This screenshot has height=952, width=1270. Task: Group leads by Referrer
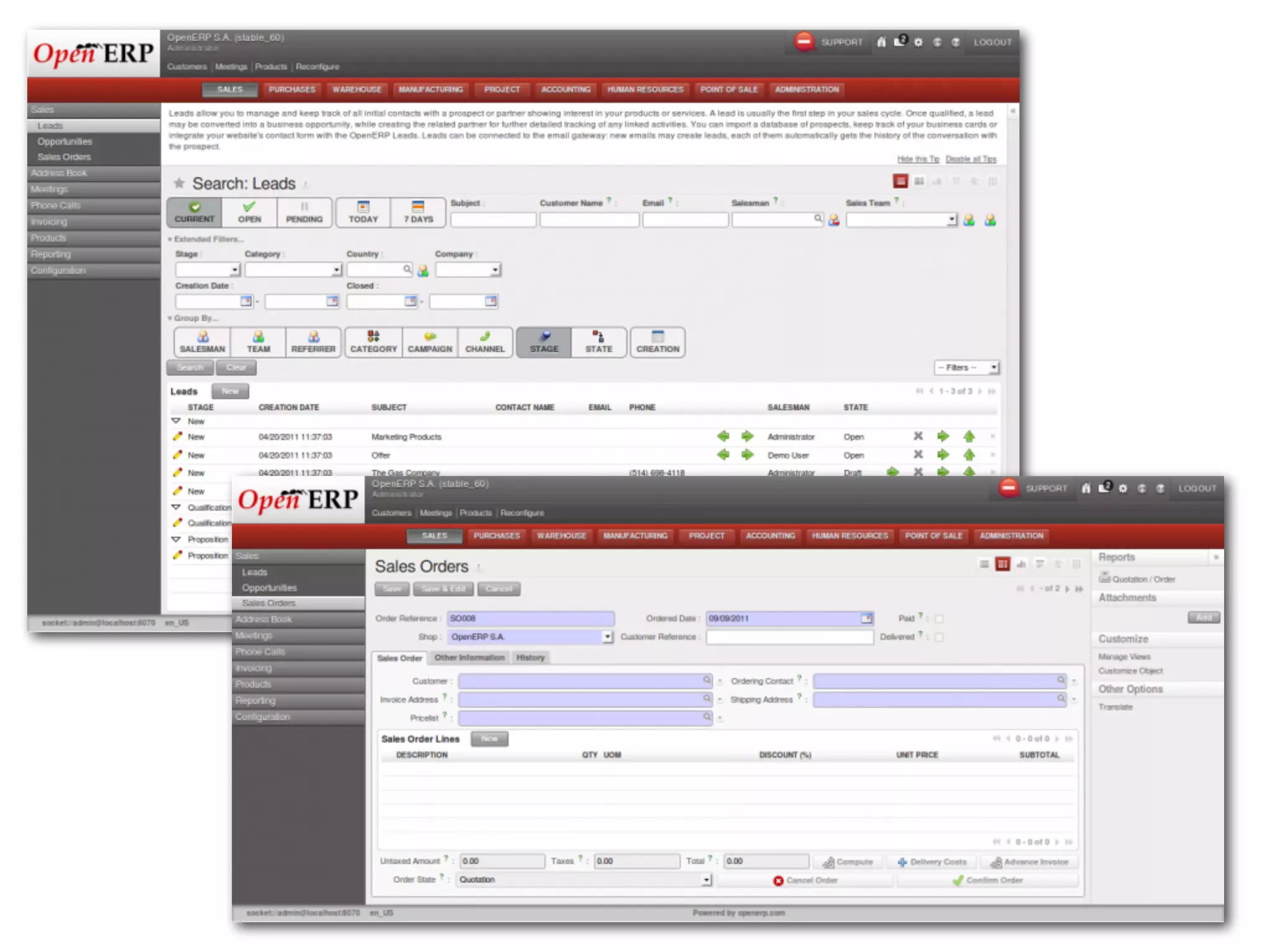tap(313, 342)
